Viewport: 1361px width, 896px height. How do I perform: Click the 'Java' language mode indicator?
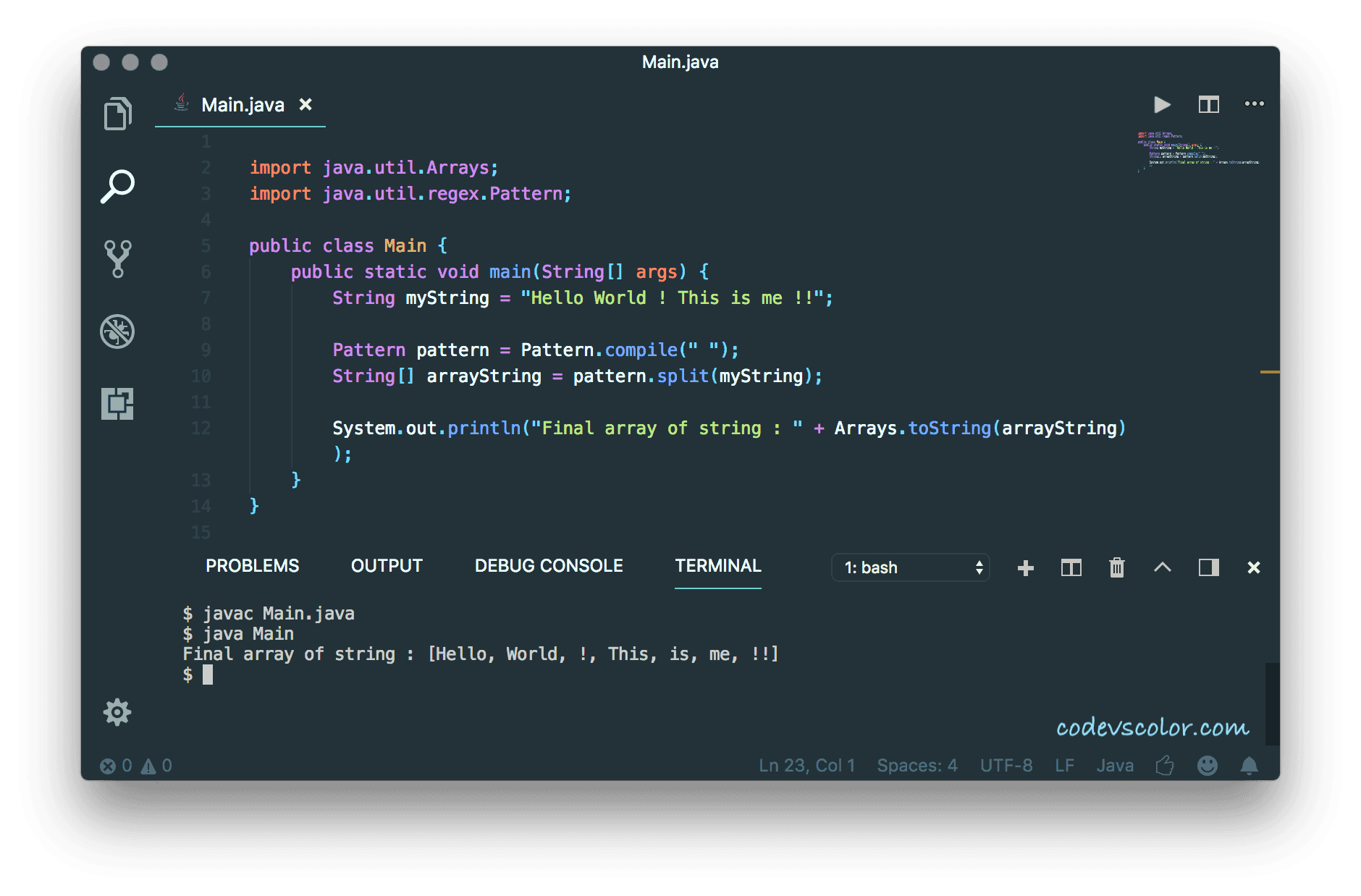1115,766
